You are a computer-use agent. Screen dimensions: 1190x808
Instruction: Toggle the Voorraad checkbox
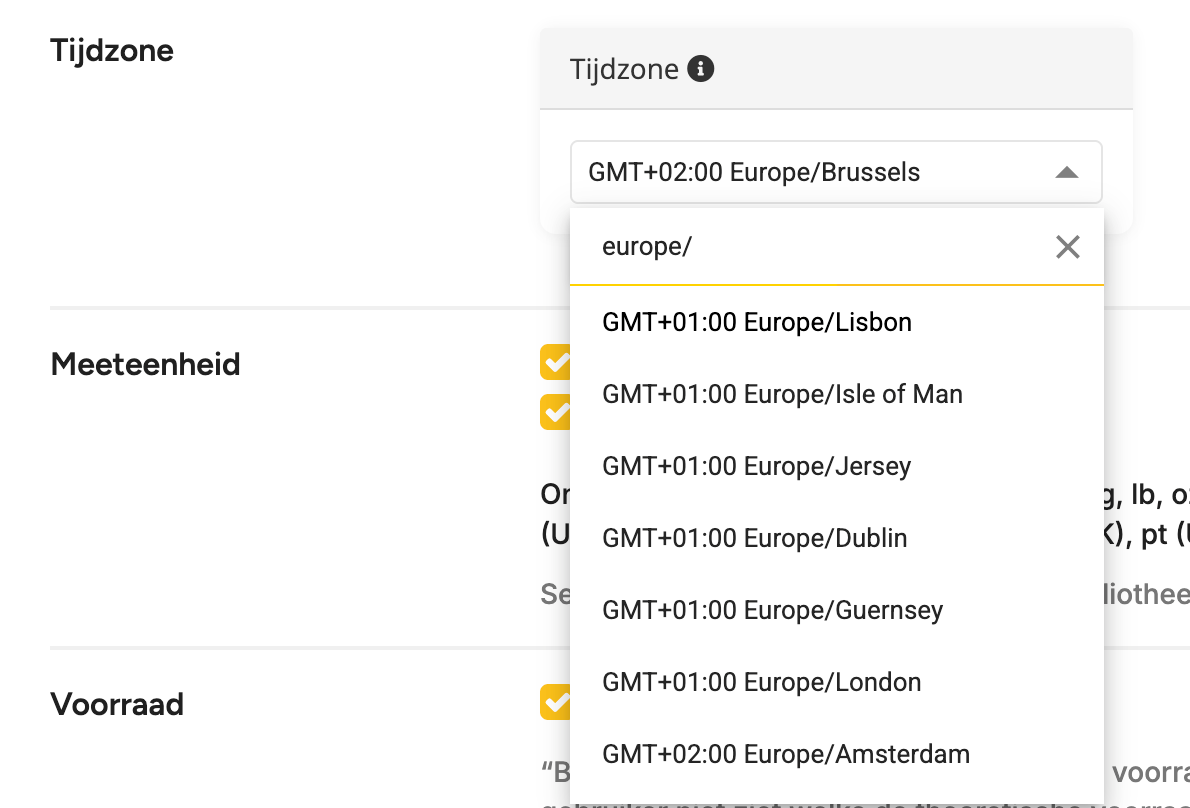click(x=556, y=702)
